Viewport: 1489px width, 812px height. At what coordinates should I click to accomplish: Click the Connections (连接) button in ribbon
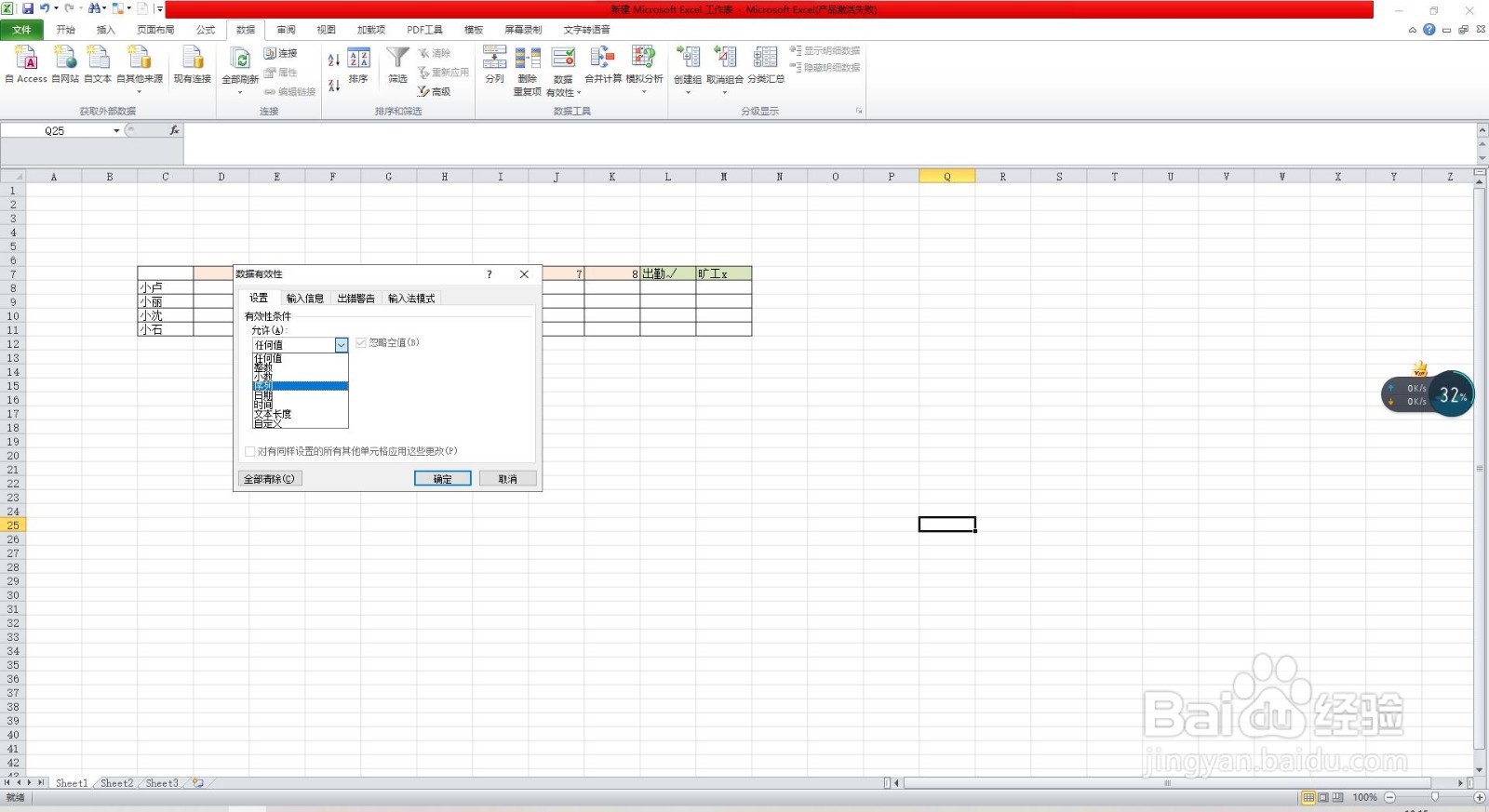[x=281, y=53]
